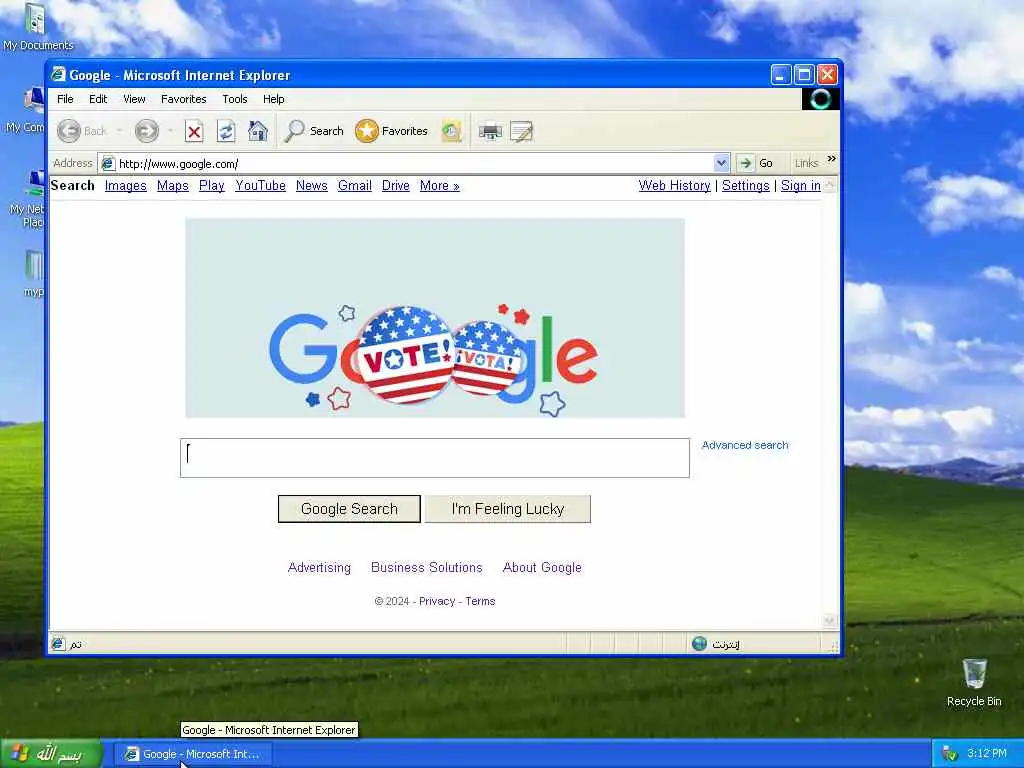Click the red X Stop icon

pos(194,132)
